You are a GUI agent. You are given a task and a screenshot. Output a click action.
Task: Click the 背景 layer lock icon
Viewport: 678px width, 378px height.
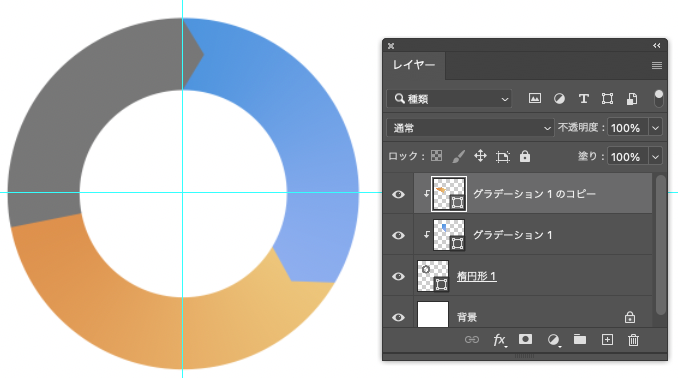click(x=630, y=317)
